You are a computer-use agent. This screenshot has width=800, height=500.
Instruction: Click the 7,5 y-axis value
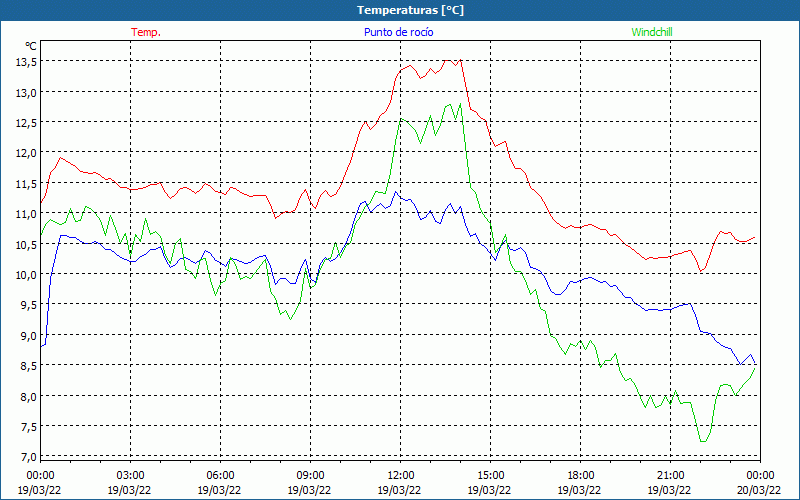(x=28, y=427)
